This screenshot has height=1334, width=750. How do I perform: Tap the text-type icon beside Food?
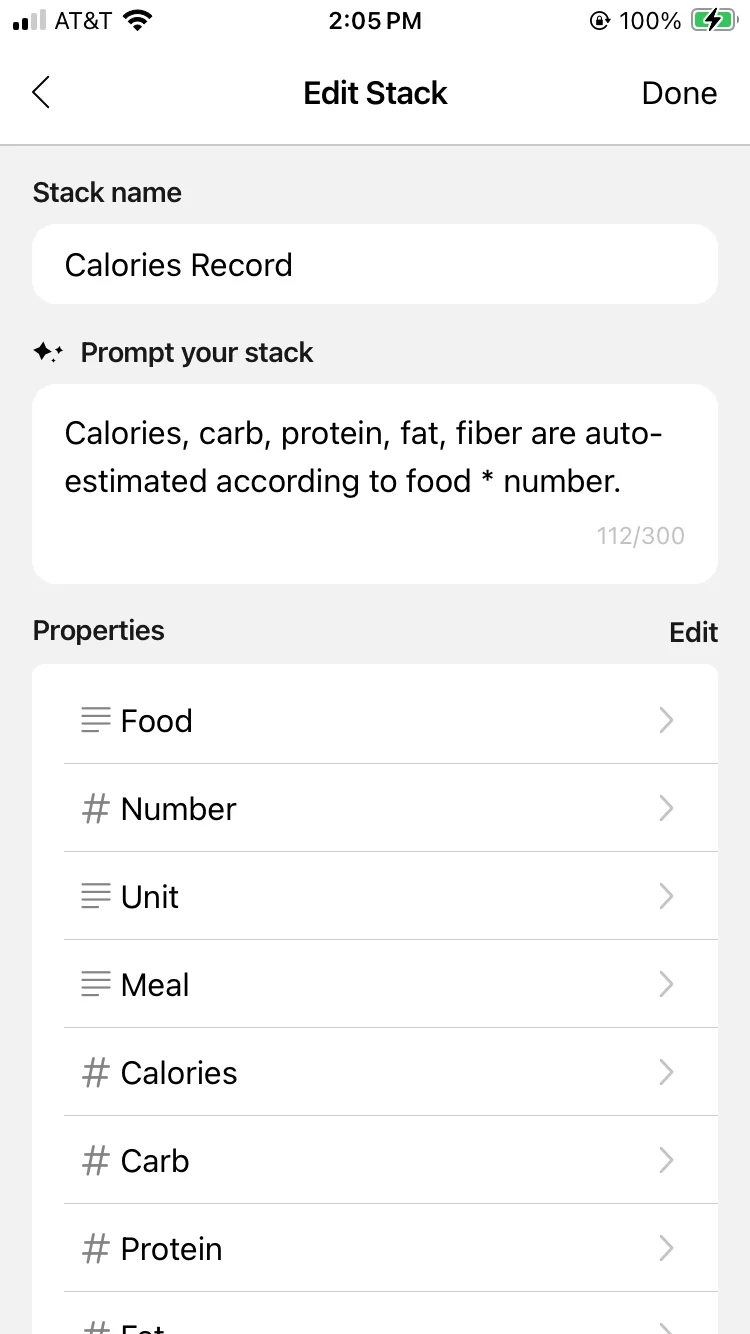(x=95, y=720)
